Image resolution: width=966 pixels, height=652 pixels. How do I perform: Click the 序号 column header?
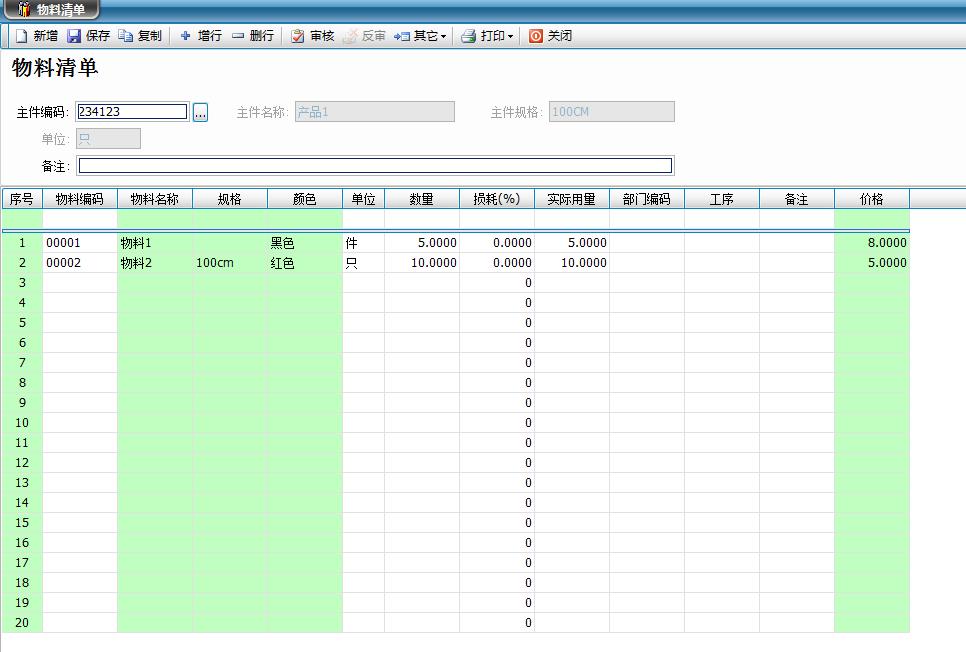22,199
